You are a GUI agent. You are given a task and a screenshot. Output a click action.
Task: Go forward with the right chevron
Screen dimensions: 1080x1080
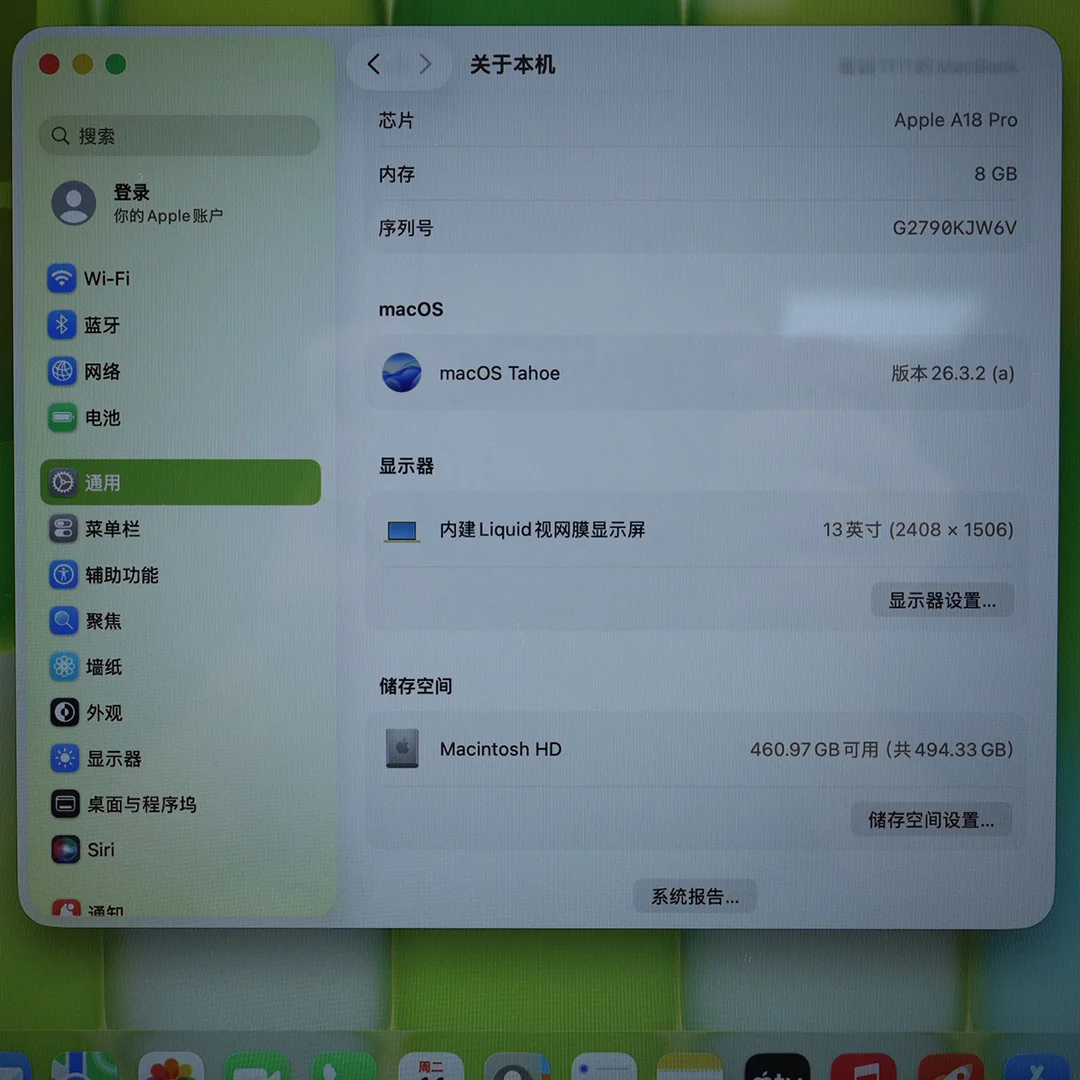[425, 65]
